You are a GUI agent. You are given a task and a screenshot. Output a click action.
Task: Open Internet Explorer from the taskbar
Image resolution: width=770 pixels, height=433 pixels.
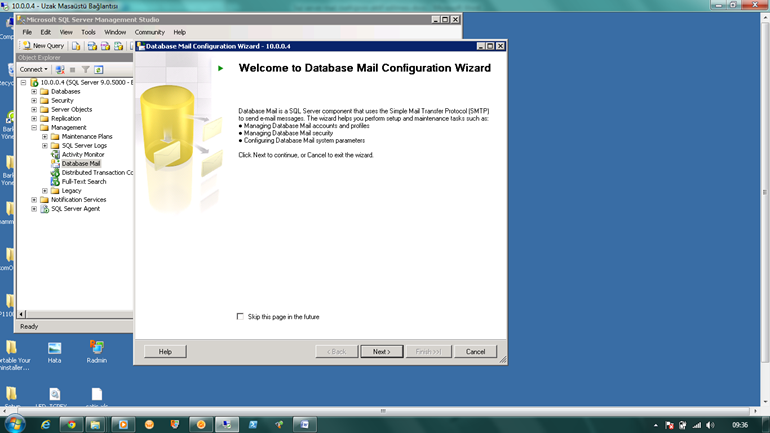(x=45, y=425)
